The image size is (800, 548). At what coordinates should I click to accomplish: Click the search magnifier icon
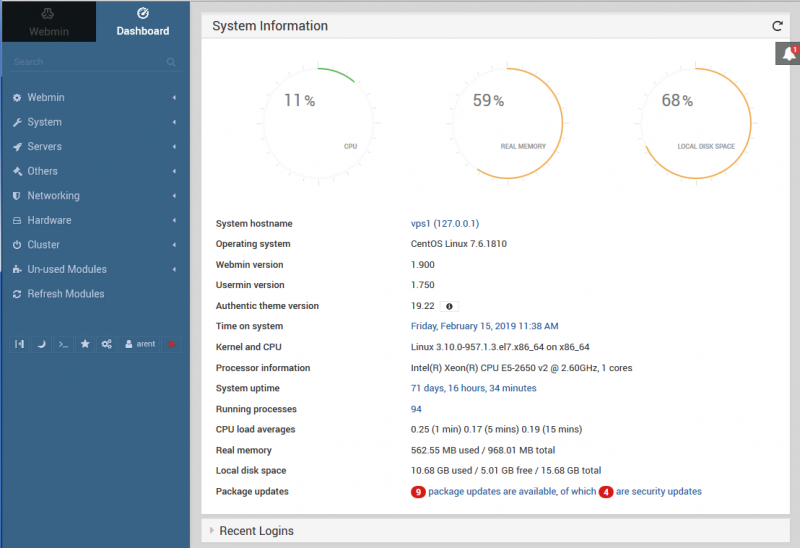point(171,62)
